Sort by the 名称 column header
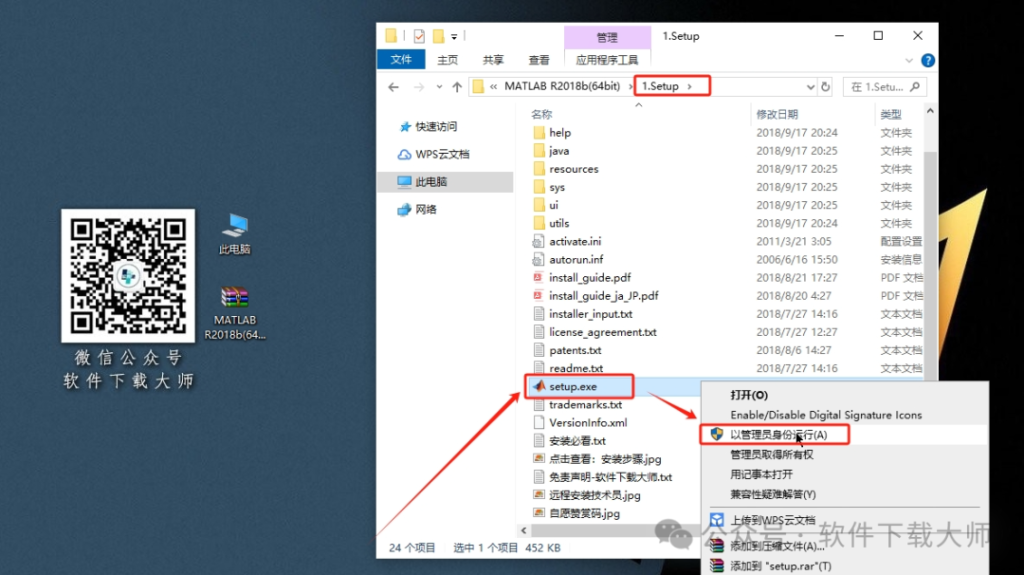 coord(541,114)
